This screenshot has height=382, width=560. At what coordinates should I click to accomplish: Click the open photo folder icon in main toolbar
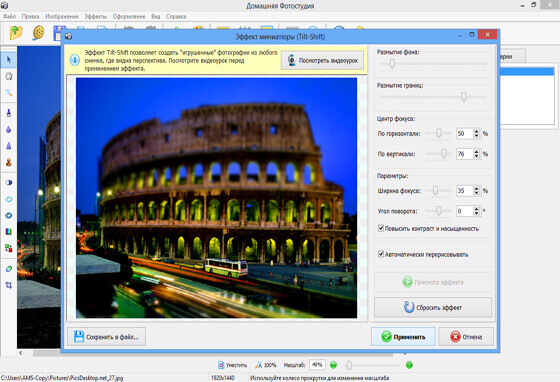pos(16,33)
